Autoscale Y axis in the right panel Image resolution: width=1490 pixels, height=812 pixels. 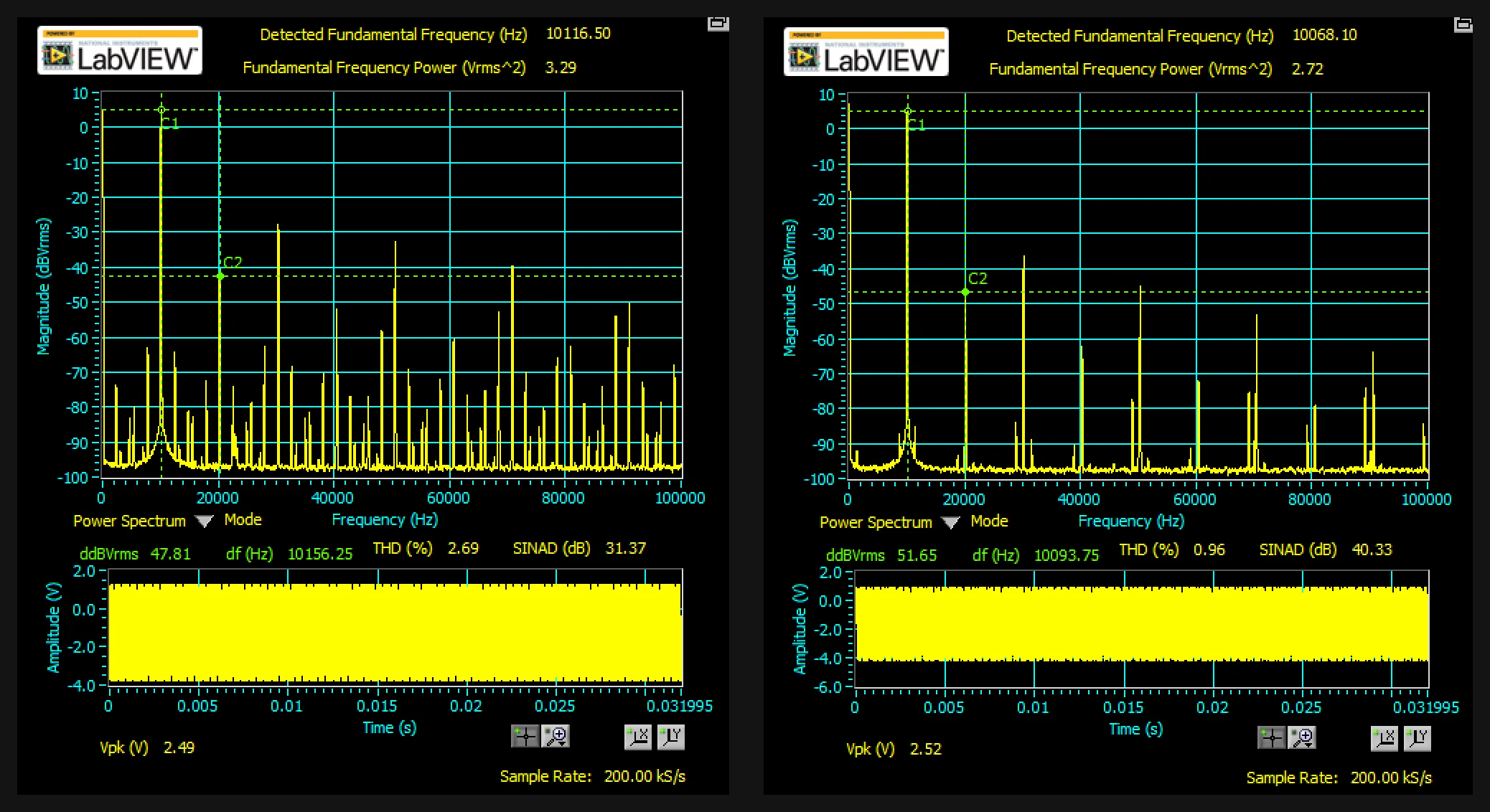pos(1417,738)
